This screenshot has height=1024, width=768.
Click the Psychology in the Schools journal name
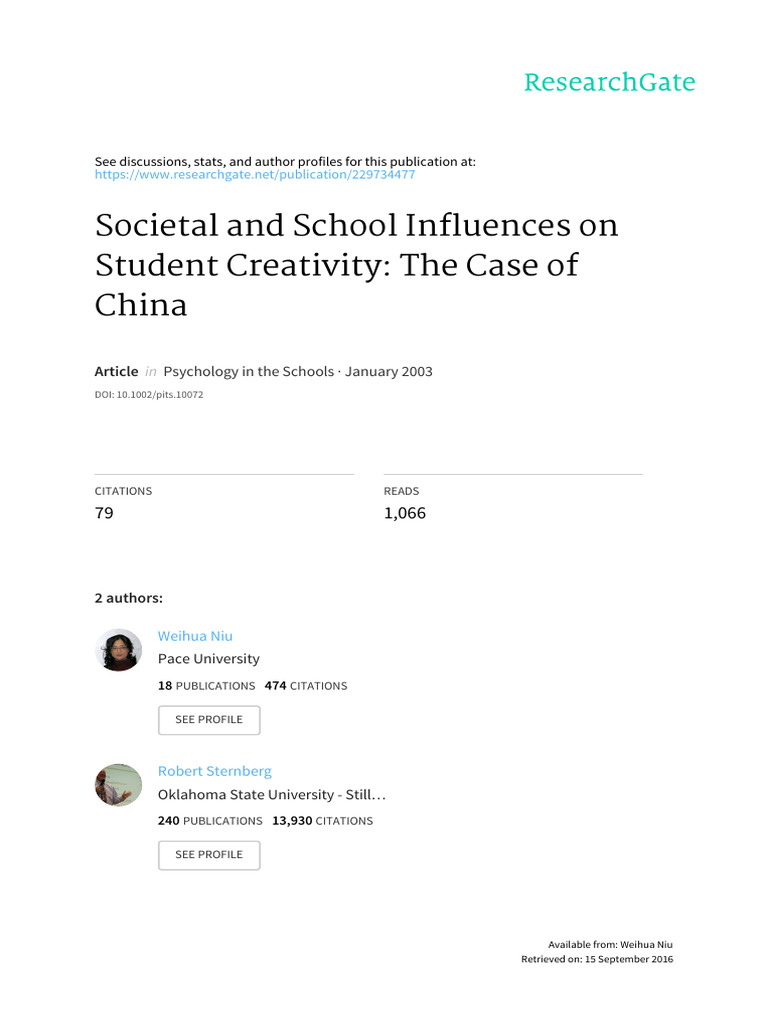[x=248, y=371]
